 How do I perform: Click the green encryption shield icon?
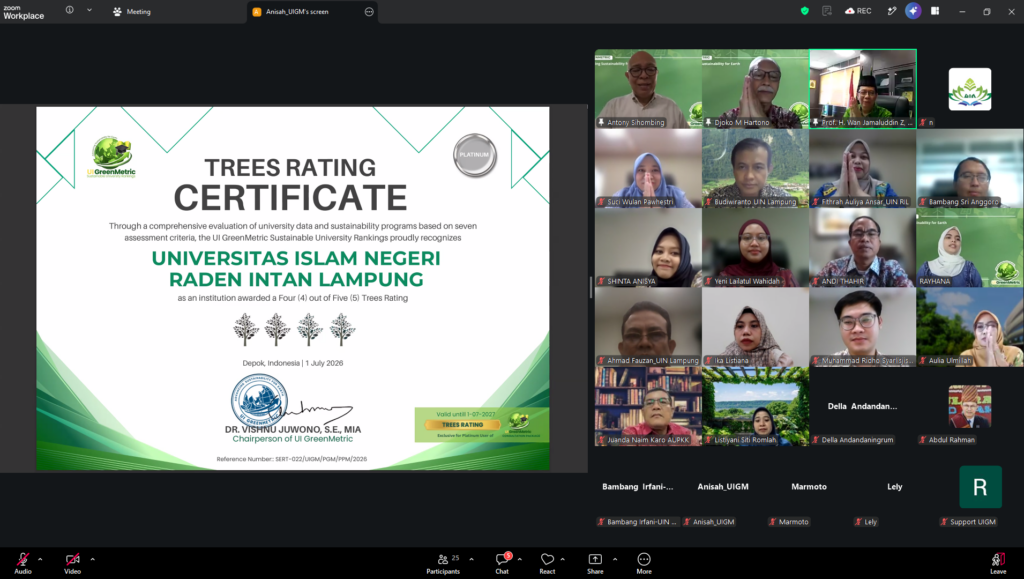(x=805, y=11)
